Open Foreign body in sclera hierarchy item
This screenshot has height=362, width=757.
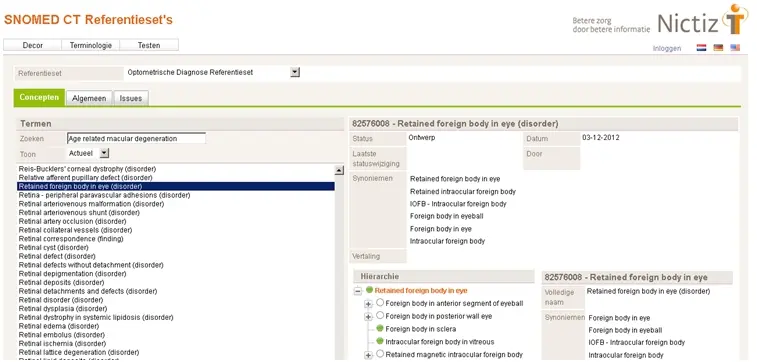tap(421, 329)
